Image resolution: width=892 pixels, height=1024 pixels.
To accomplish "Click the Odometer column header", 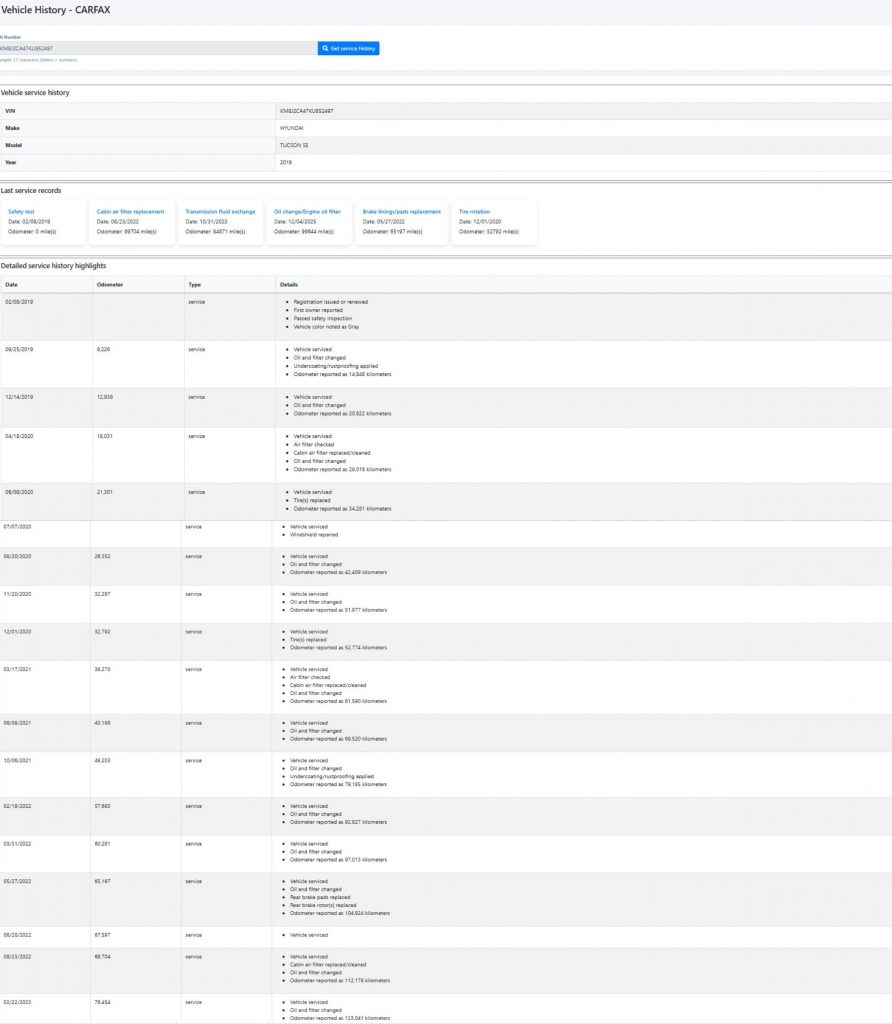I will tap(110, 284).
